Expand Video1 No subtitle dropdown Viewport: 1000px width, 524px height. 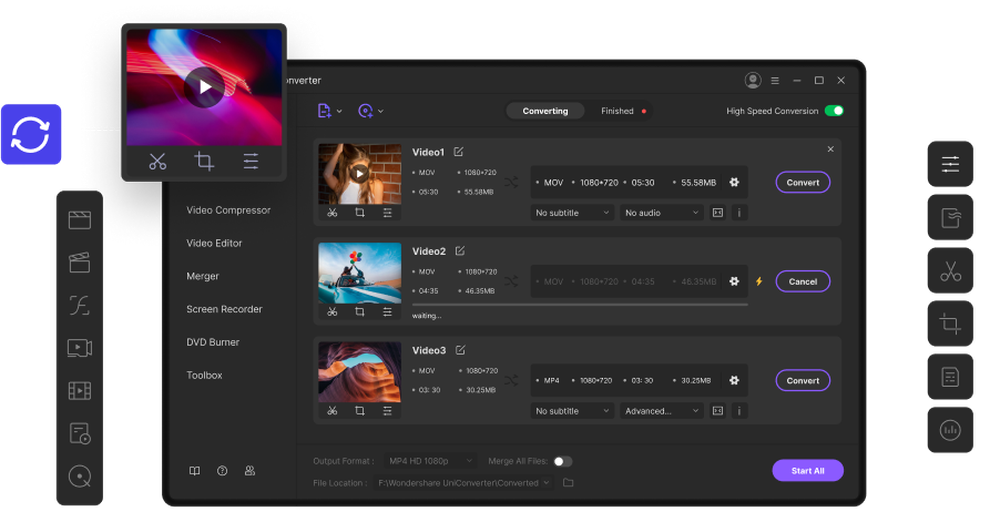573,213
